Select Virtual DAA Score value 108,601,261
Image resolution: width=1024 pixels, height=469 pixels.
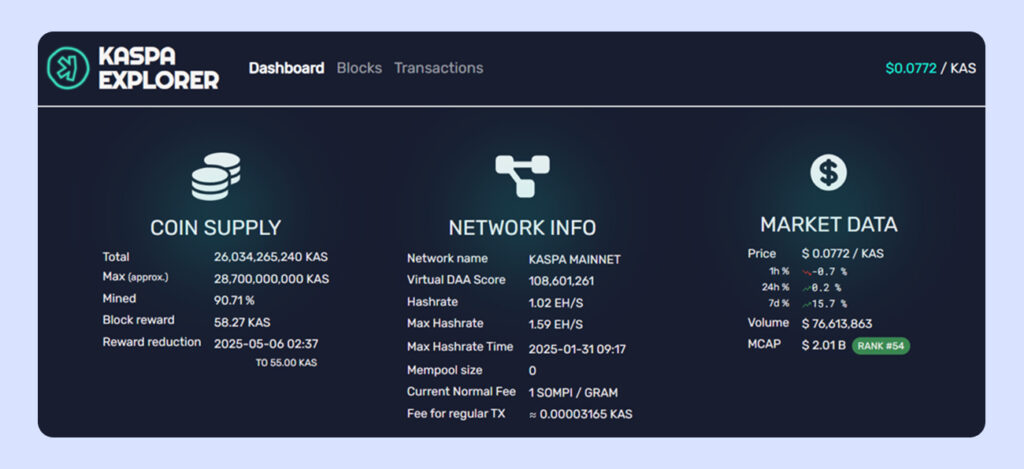(562, 281)
